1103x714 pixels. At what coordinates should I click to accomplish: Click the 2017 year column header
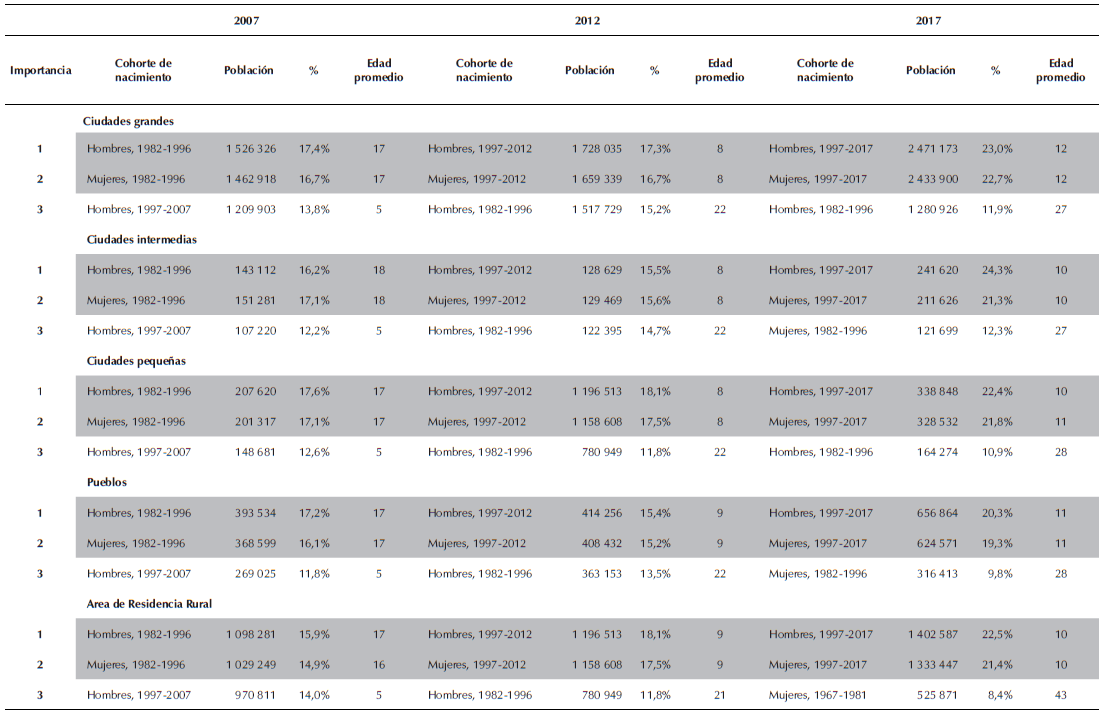point(928,20)
